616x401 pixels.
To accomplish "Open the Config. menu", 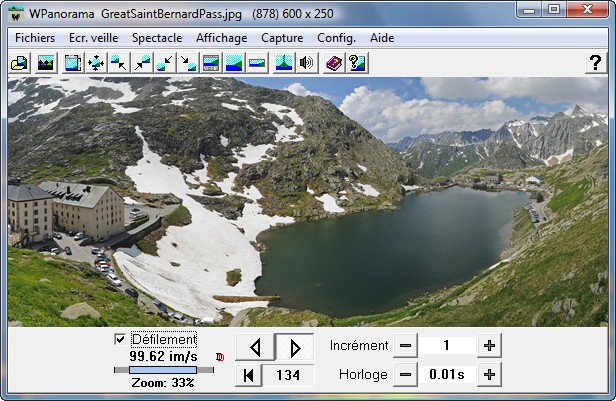I will click(336, 38).
